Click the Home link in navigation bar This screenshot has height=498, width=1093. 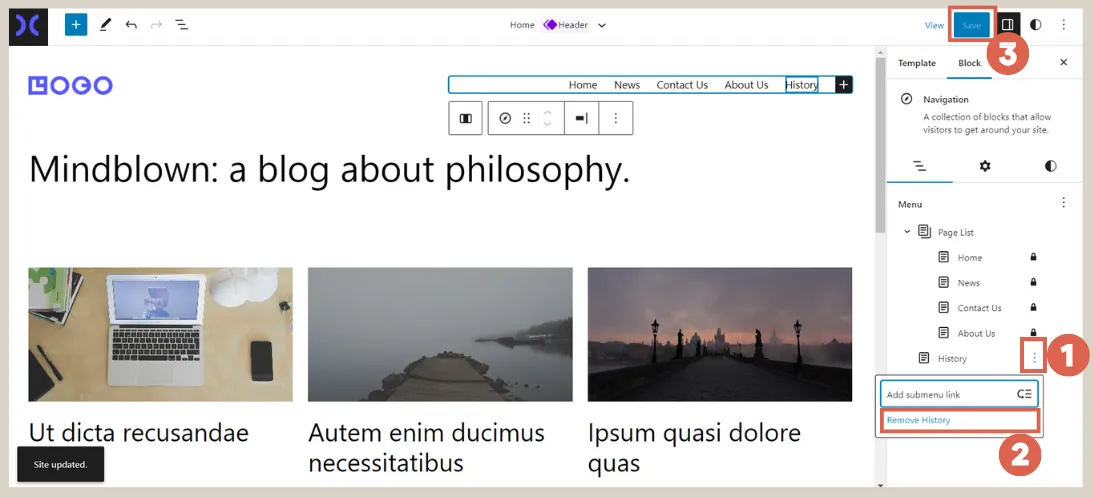[x=583, y=85]
